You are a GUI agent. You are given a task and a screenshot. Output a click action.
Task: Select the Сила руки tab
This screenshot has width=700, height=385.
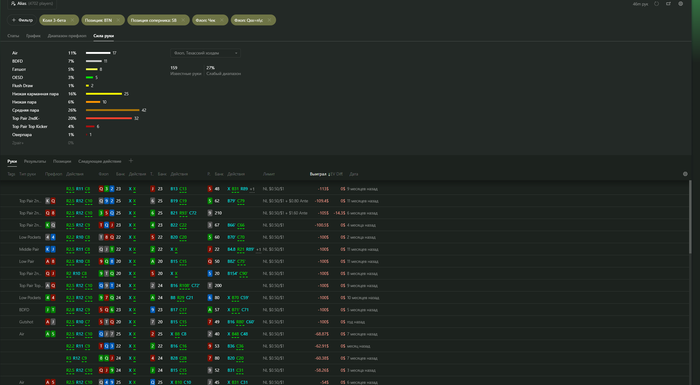[x=104, y=36]
